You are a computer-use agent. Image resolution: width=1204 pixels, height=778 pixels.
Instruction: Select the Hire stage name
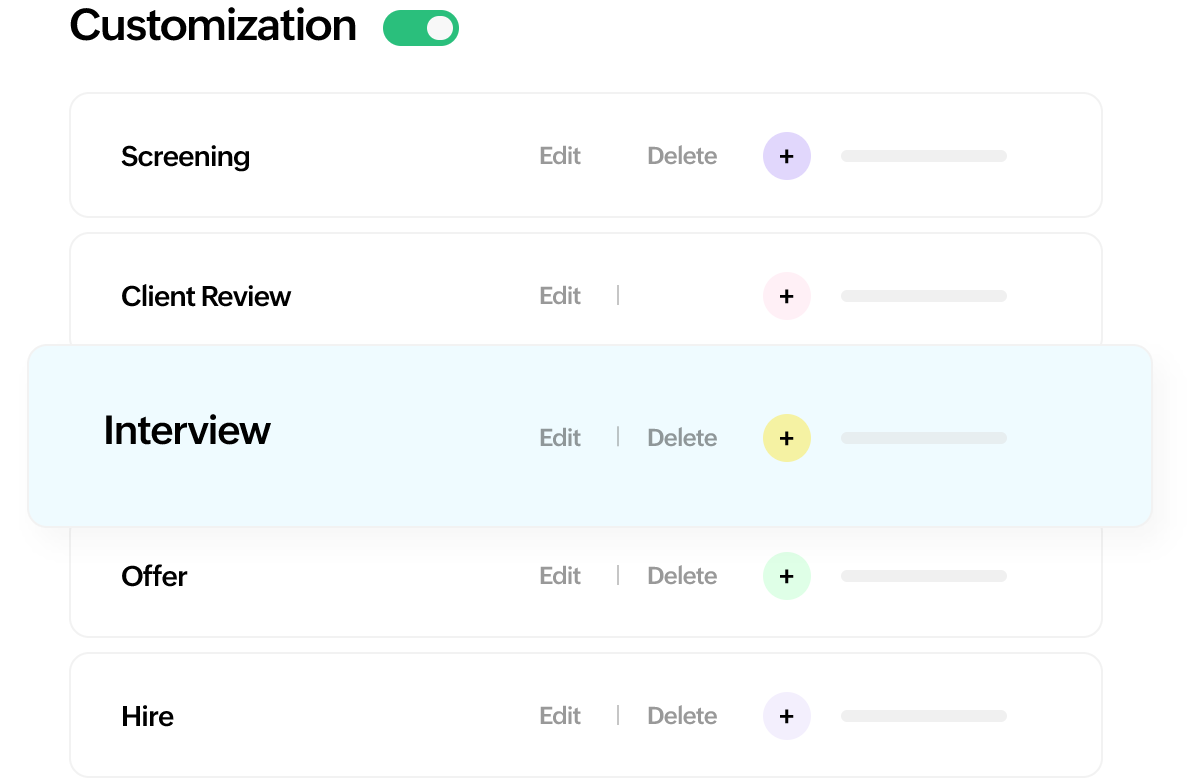147,716
